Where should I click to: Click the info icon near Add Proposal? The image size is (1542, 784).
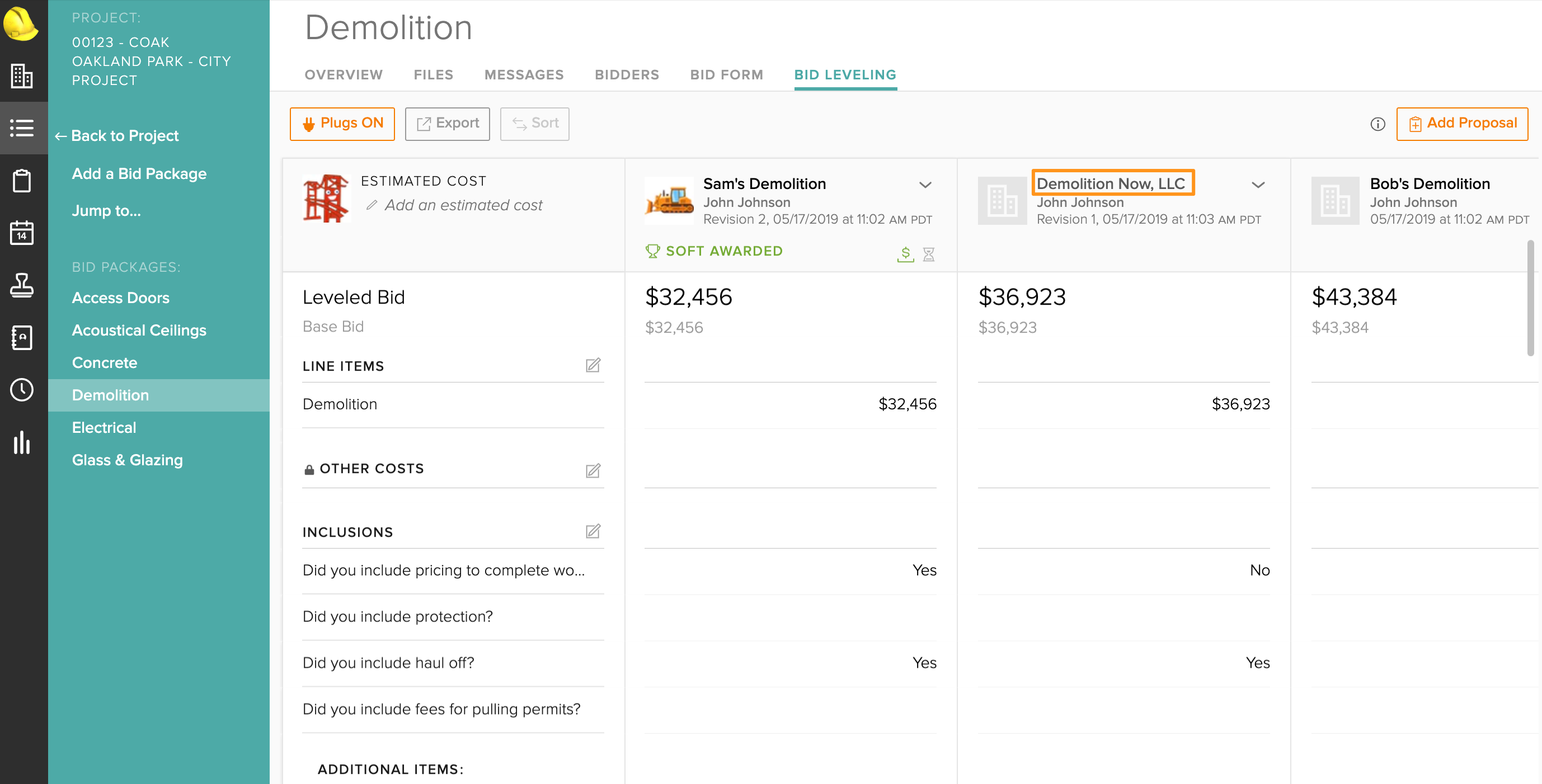click(1378, 124)
